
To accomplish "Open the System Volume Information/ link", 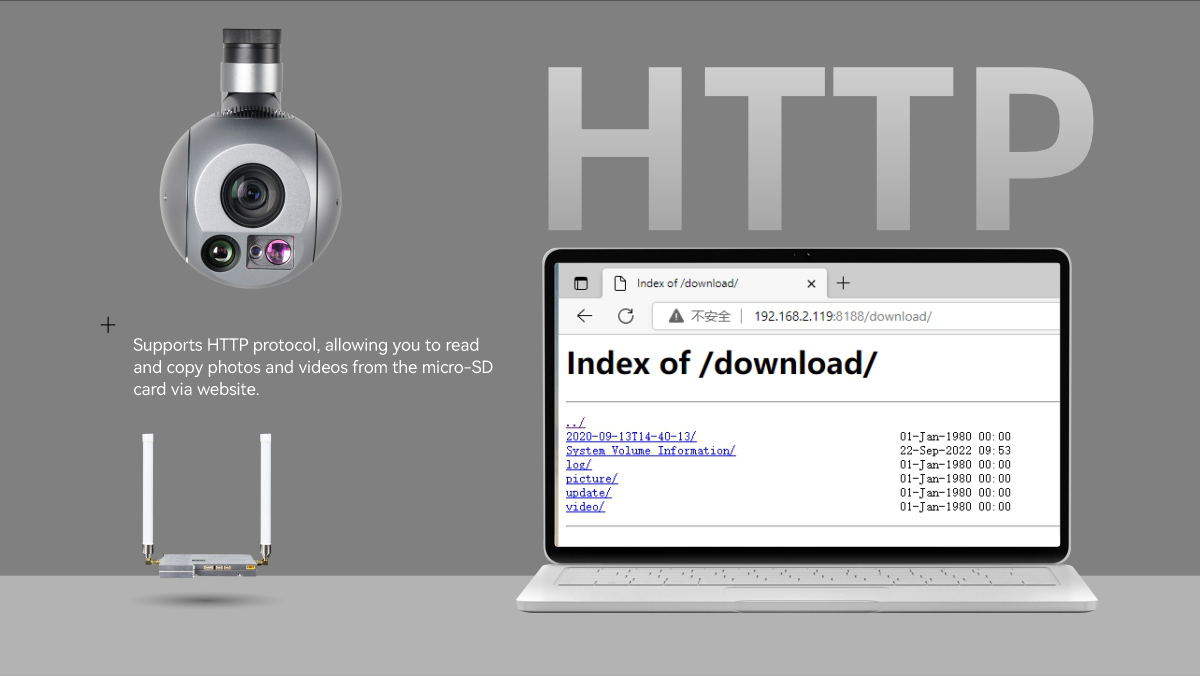I will [650, 451].
